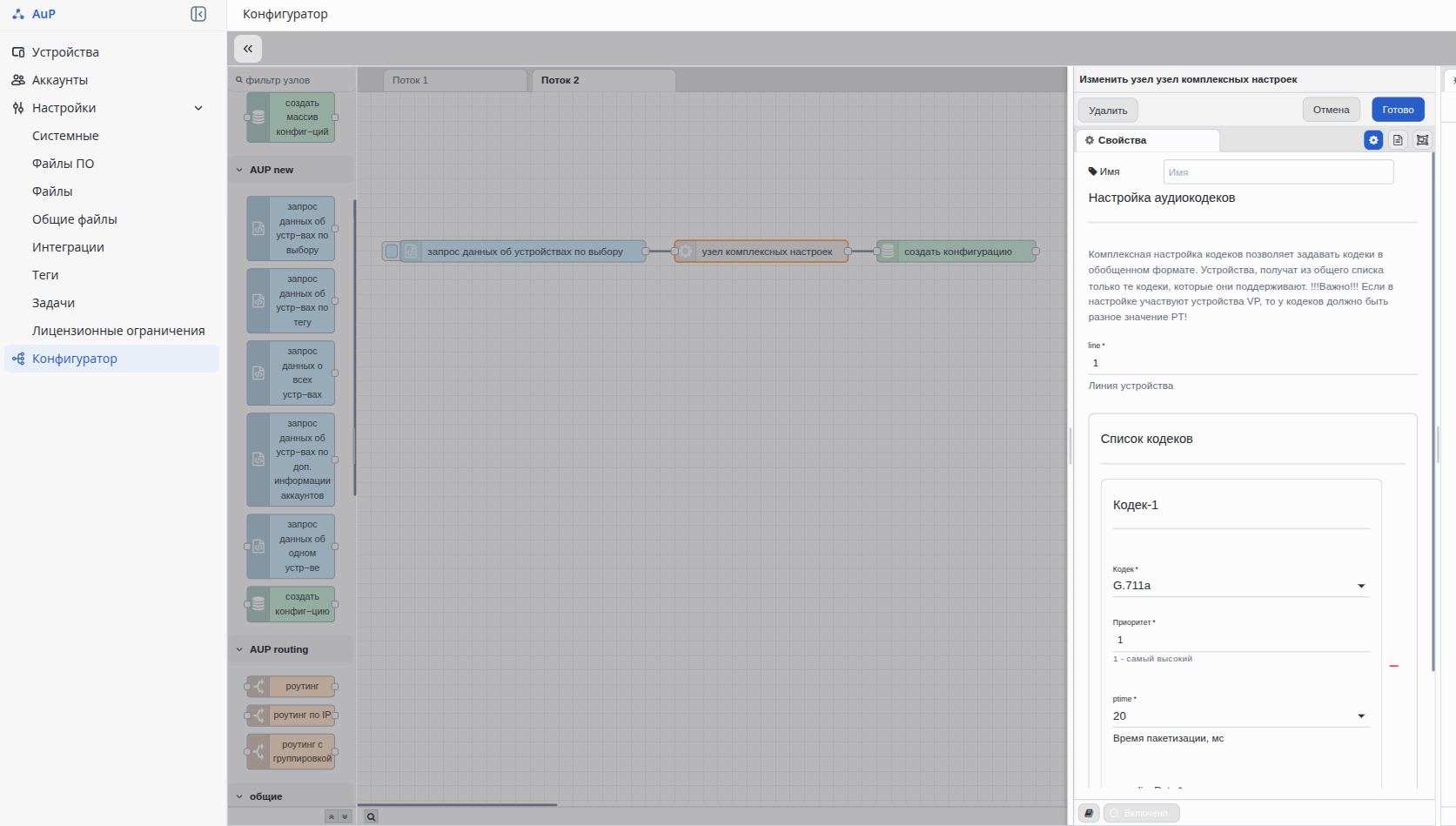Image resolution: width=1456 pixels, height=826 pixels.
Task: Click inject button on запрос данных node
Action: [x=392, y=252]
